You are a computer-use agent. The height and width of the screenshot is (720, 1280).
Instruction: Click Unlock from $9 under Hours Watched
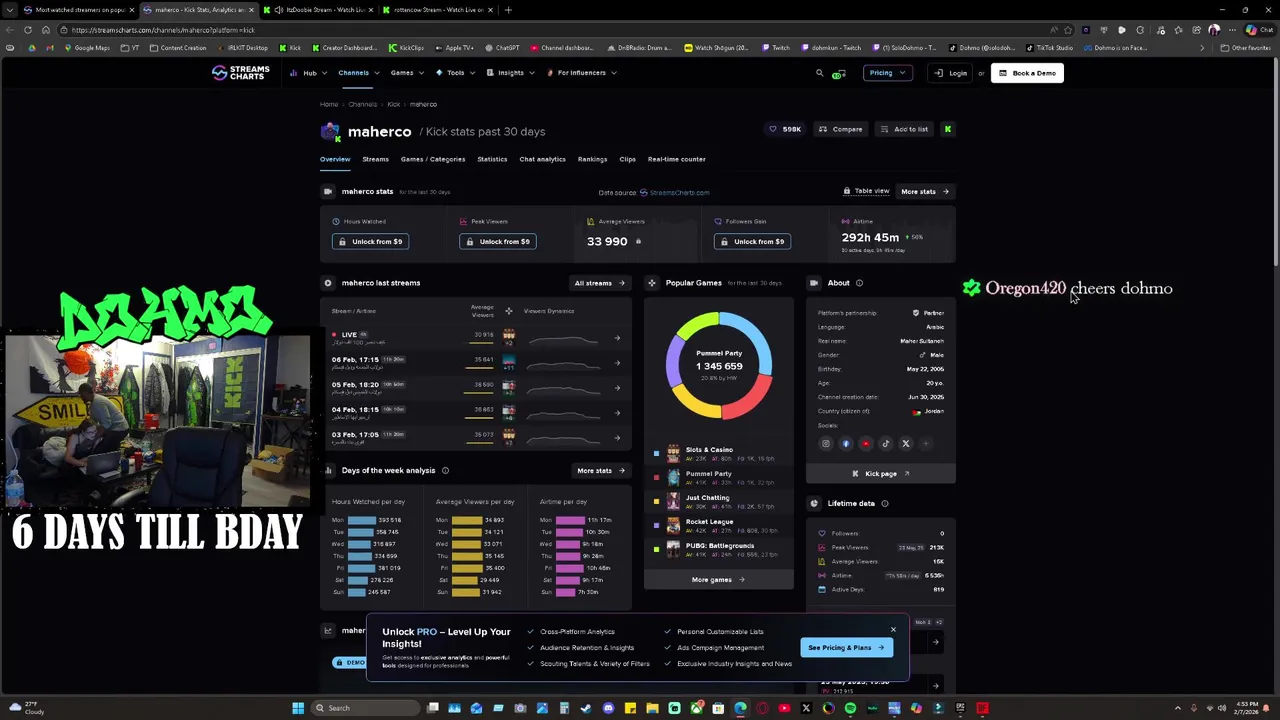tap(370, 241)
